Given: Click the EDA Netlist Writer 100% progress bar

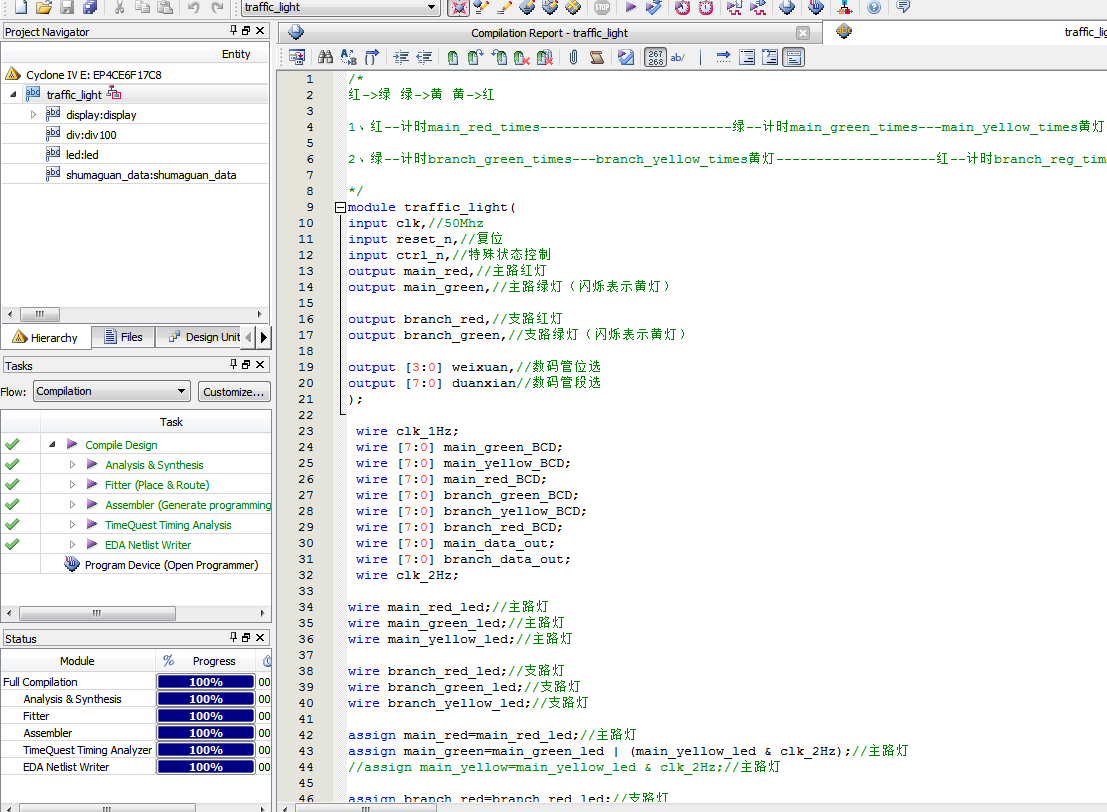Looking at the screenshot, I should pyautogui.click(x=205, y=767).
